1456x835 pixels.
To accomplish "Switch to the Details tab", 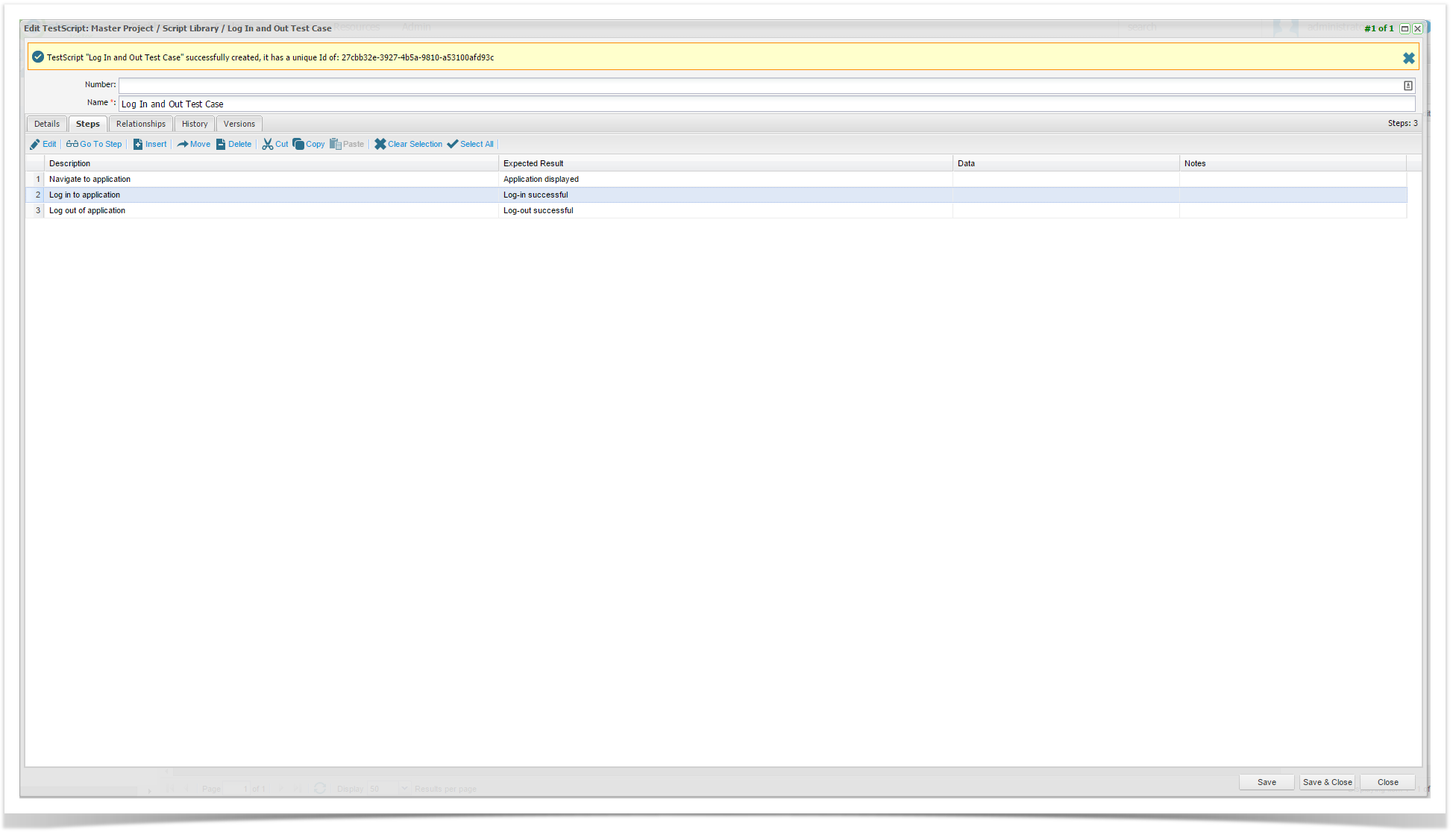I will (x=47, y=125).
